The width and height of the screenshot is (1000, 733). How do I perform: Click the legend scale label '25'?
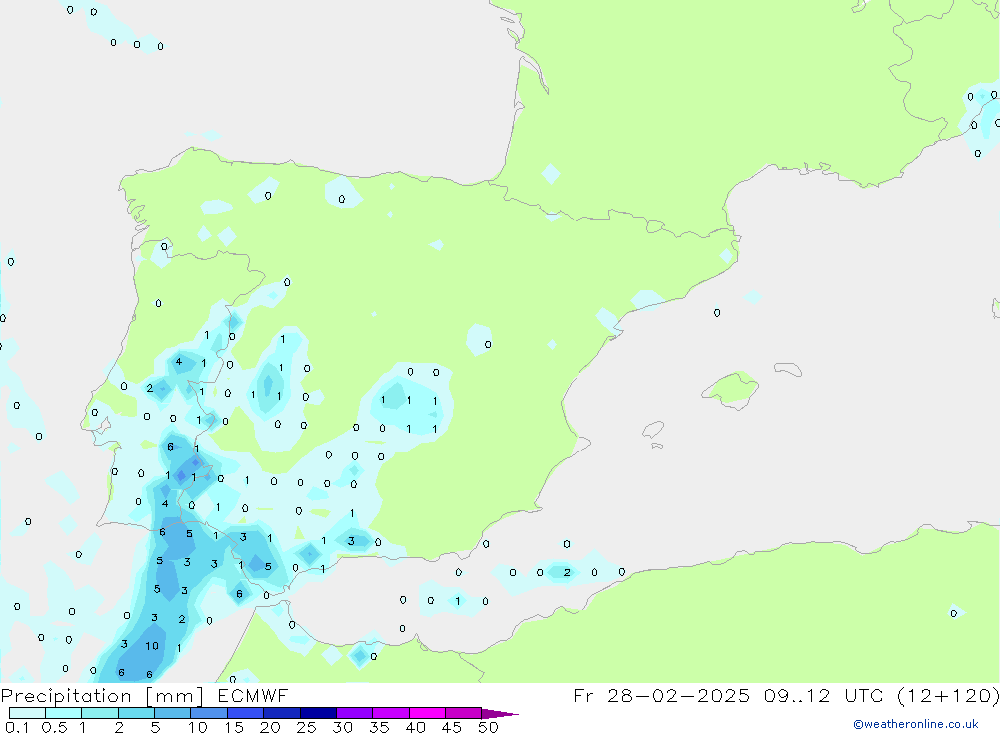coord(306,727)
